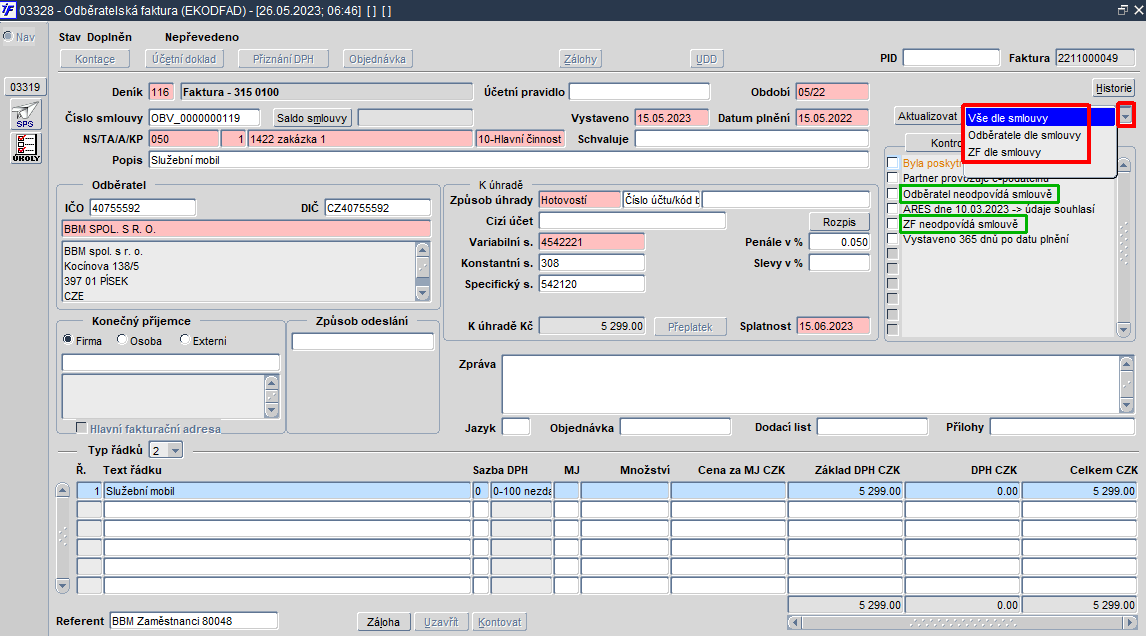Select the Osoba radio button

[122, 340]
